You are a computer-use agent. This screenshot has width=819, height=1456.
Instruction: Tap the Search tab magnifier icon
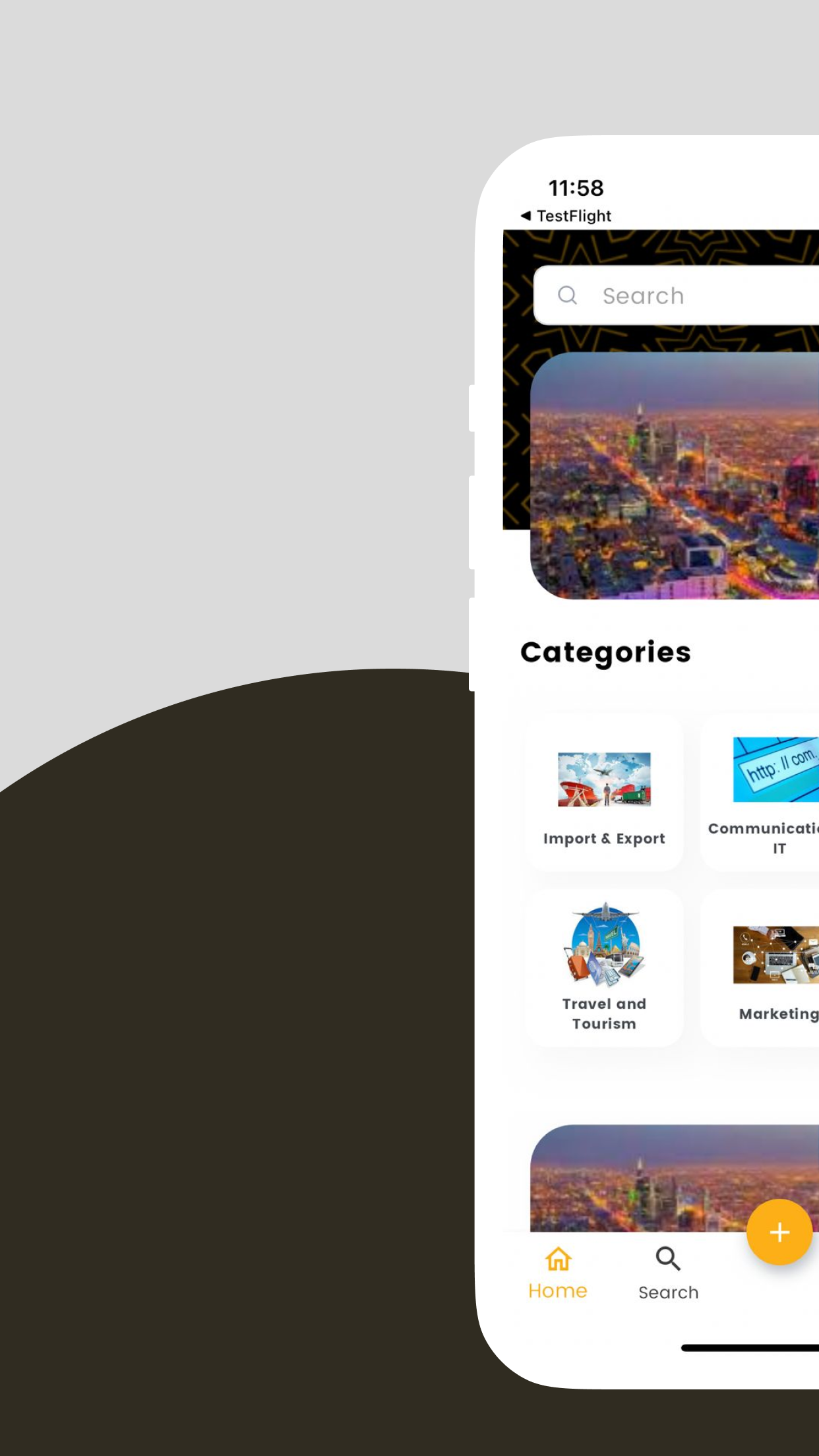coord(668,1259)
